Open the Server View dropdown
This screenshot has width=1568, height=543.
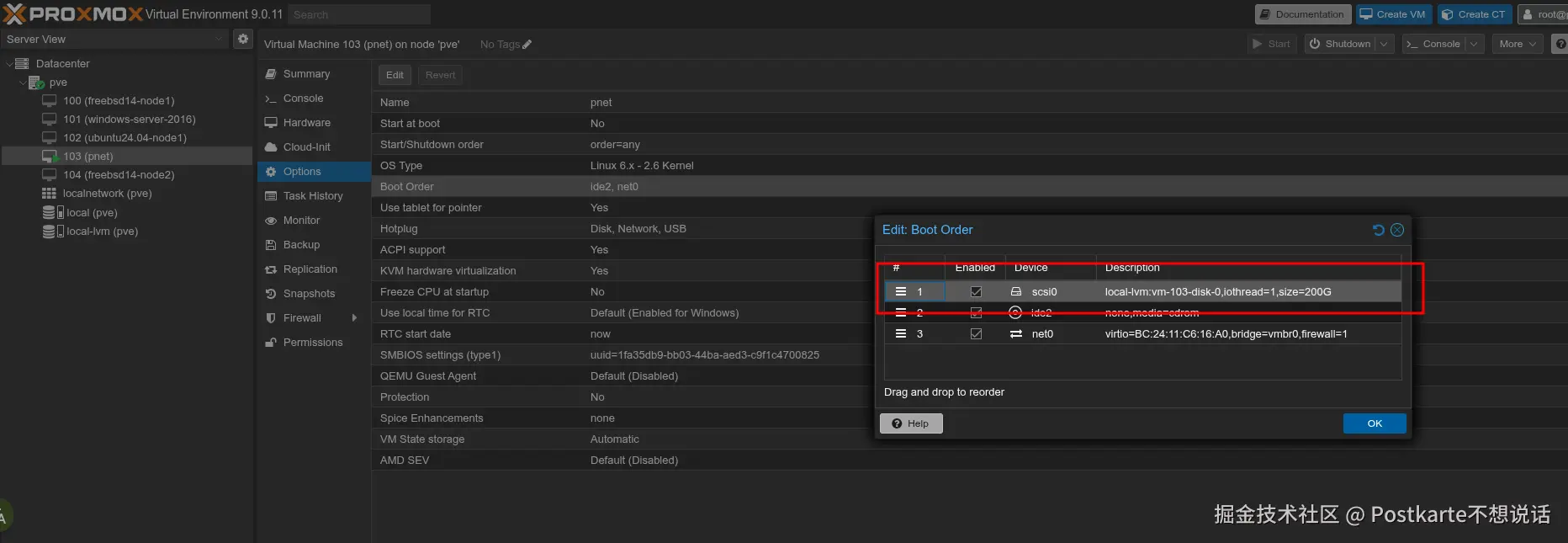click(x=219, y=39)
